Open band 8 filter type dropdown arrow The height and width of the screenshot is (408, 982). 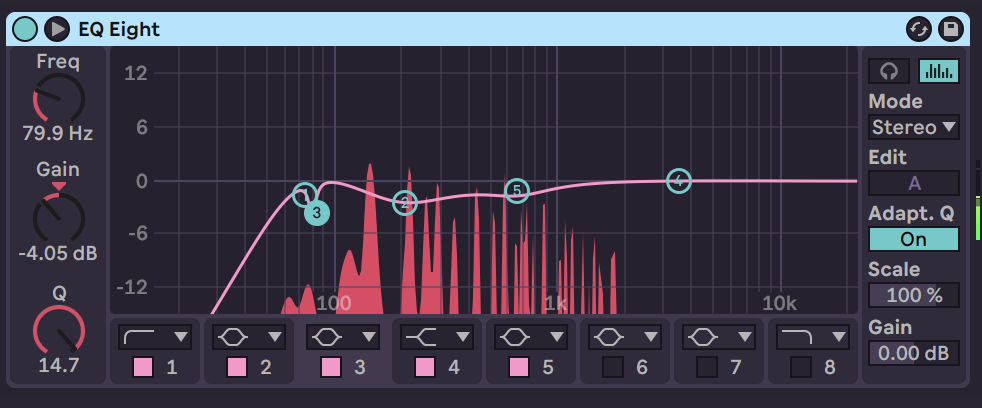pos(839,337)
